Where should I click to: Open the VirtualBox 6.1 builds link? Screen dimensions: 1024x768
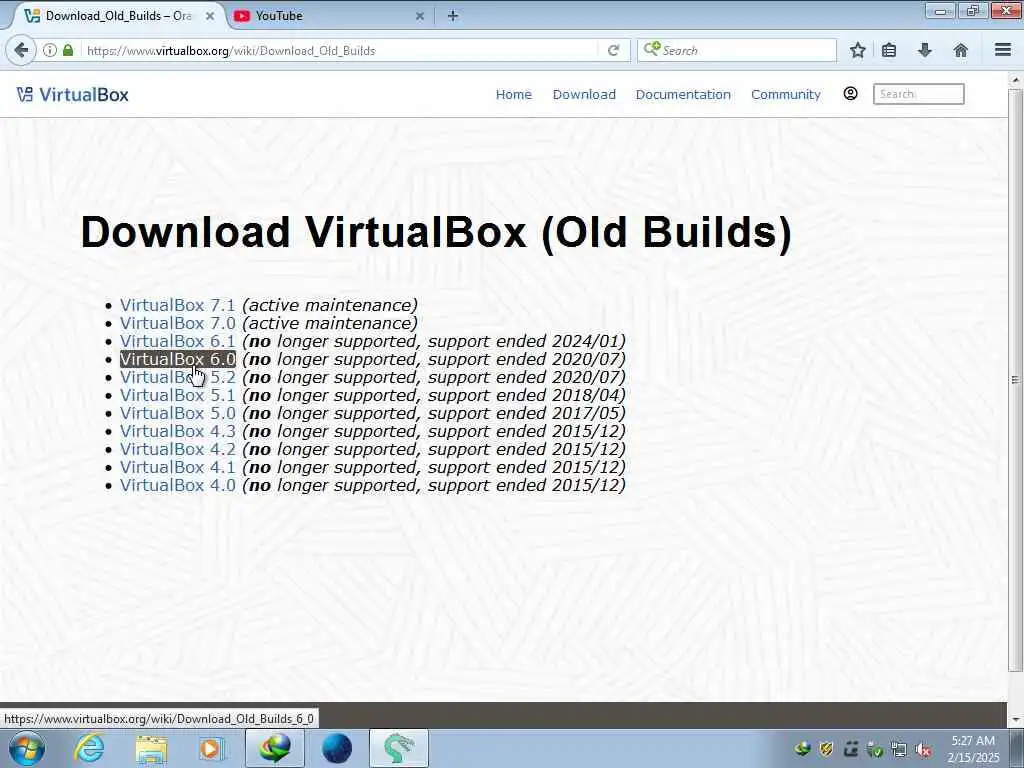point(177,341)
